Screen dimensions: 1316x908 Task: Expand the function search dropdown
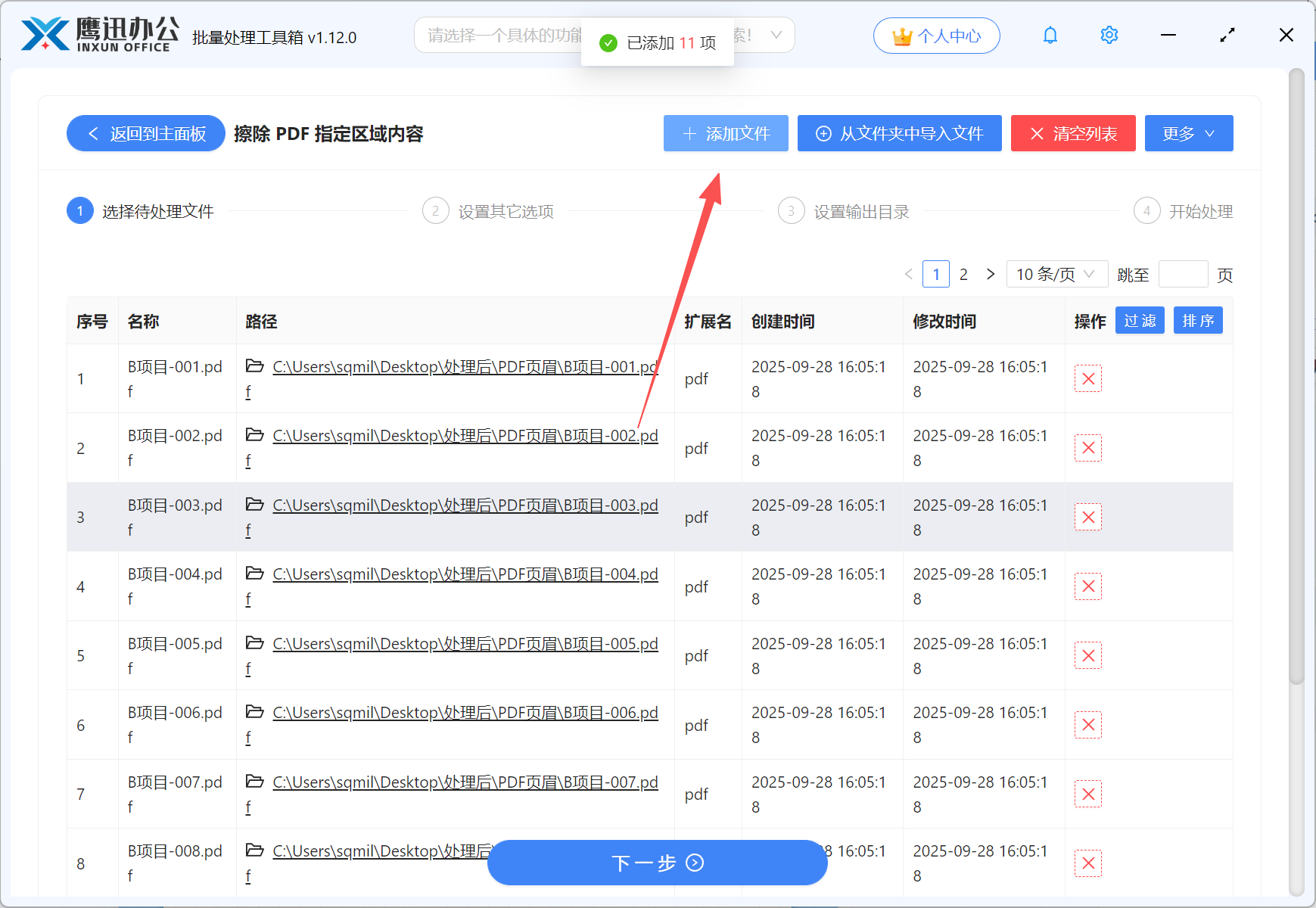point(776,35)
